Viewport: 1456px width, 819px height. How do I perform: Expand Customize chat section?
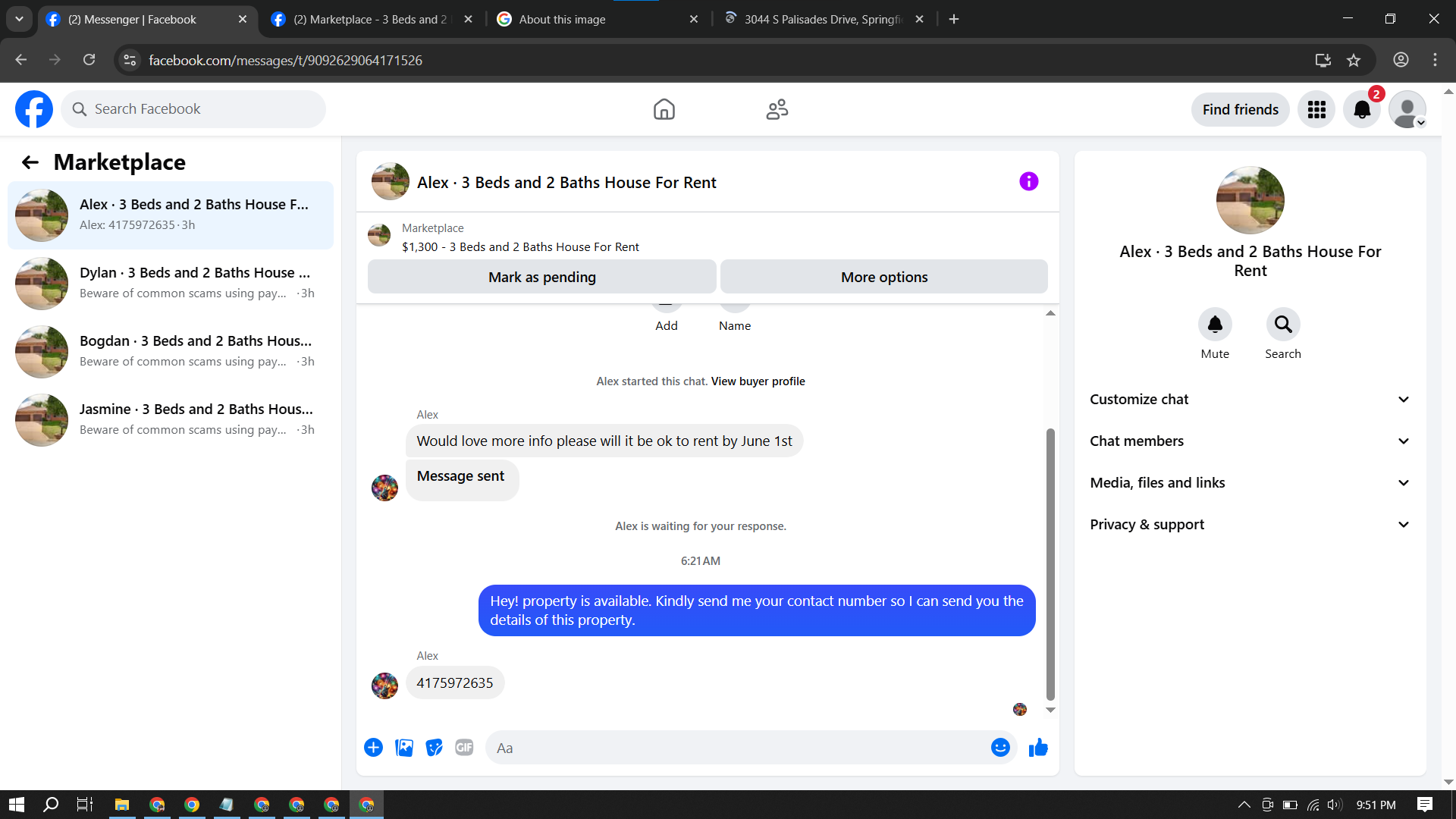[1250, 399]
